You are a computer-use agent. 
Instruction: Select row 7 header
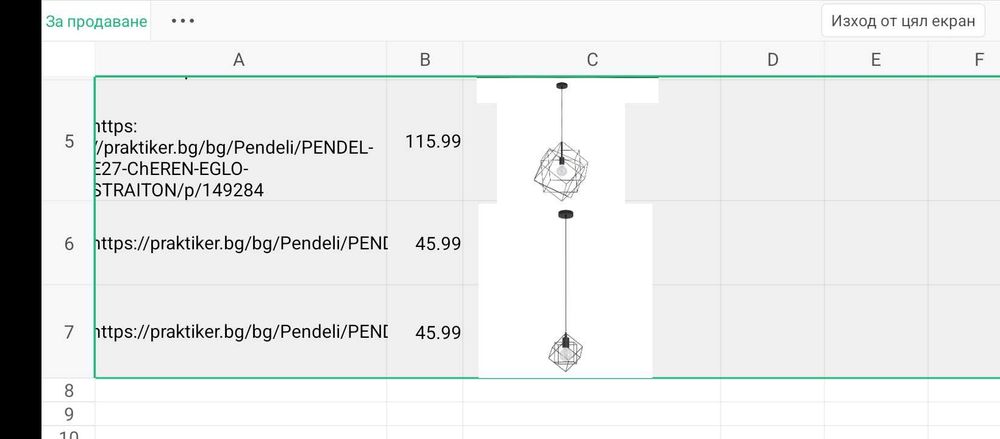pos(69,332)
